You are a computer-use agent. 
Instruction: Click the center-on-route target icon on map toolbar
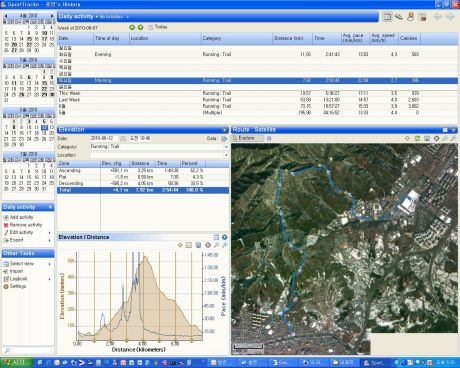(x=436, y=138)
